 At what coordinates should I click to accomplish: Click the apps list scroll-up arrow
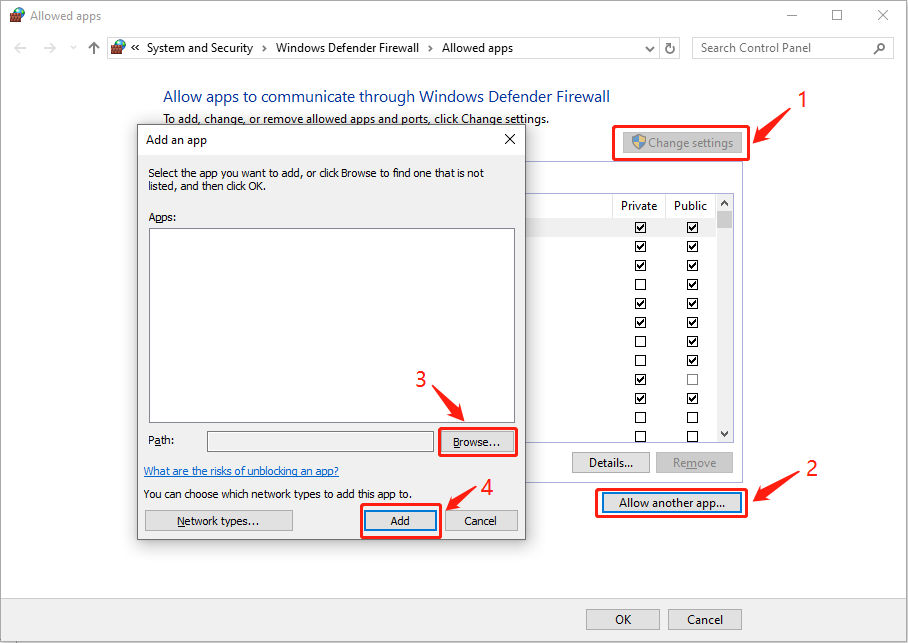(x=724, y=203)
